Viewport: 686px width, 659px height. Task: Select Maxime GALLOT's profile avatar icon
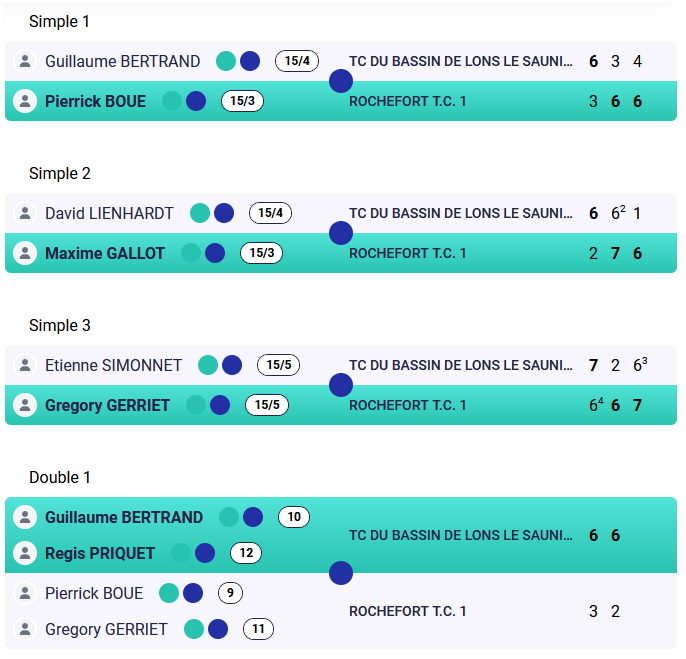point(25,253)
